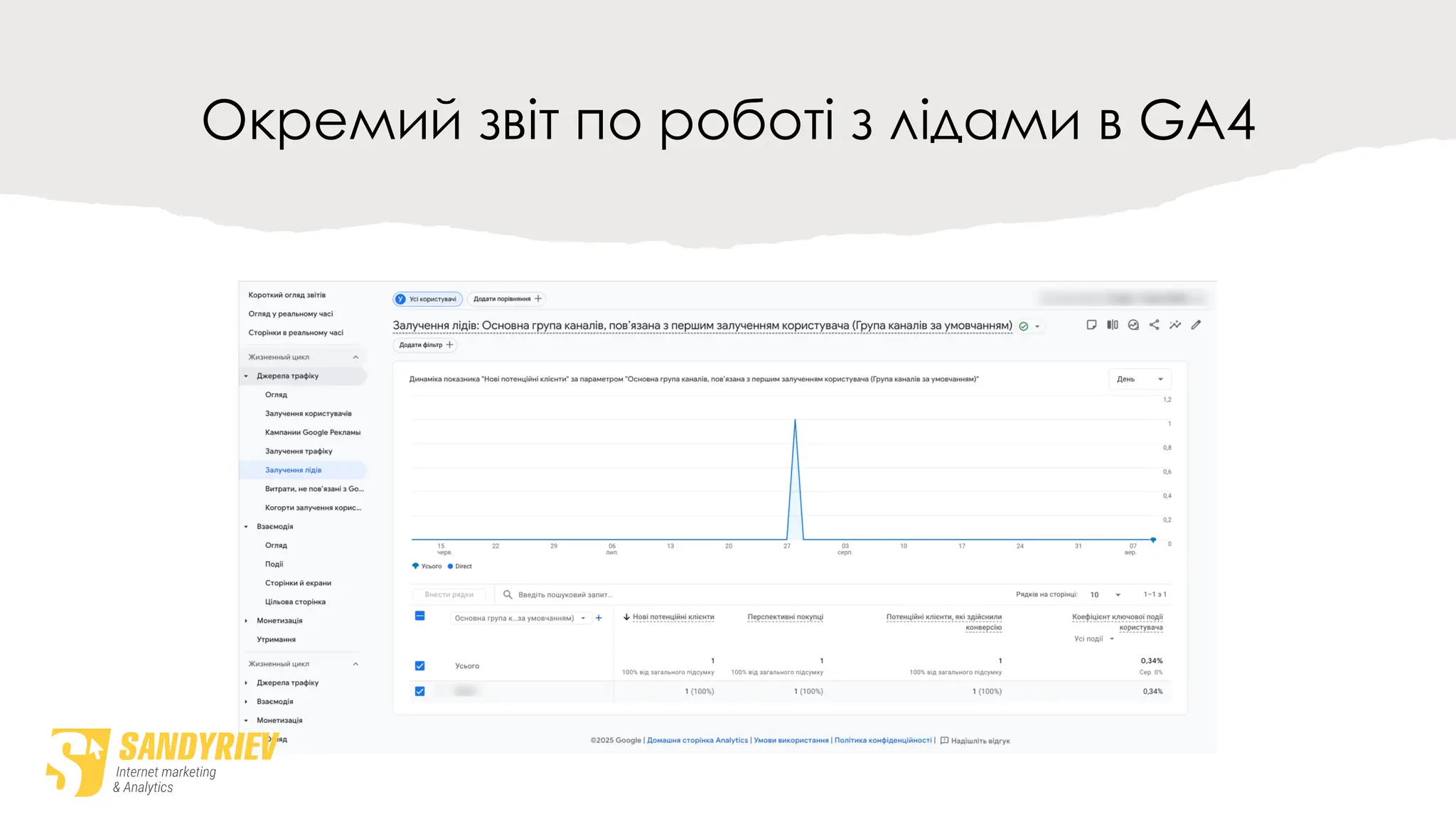Click the 'Усі користувачі' segment badge icon
Image resolution: width=1456 pixels, height=819 pixels.
pyautogui.click(x=400, y=299)
